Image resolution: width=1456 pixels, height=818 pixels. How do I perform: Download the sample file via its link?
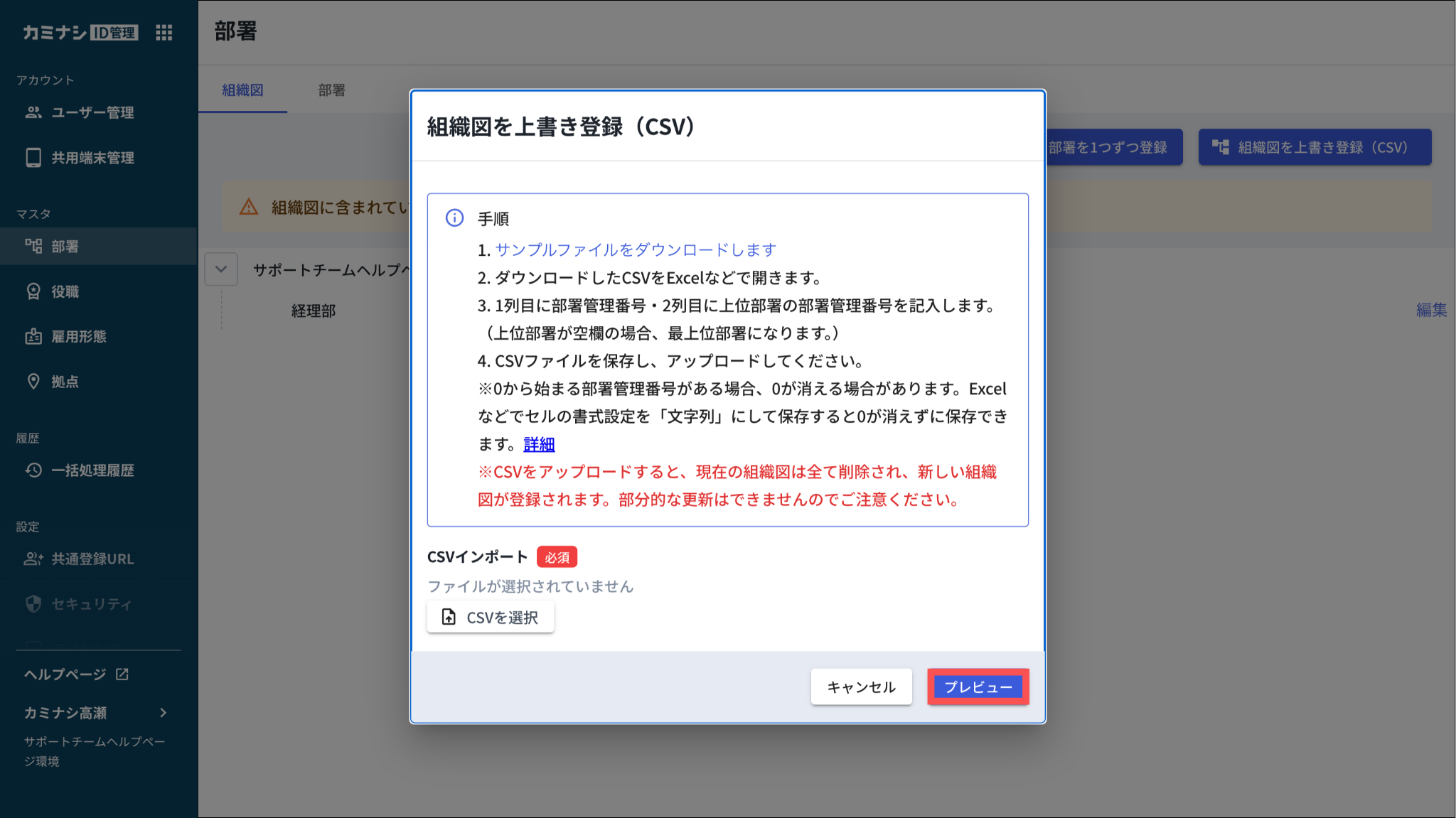(635, 249)
